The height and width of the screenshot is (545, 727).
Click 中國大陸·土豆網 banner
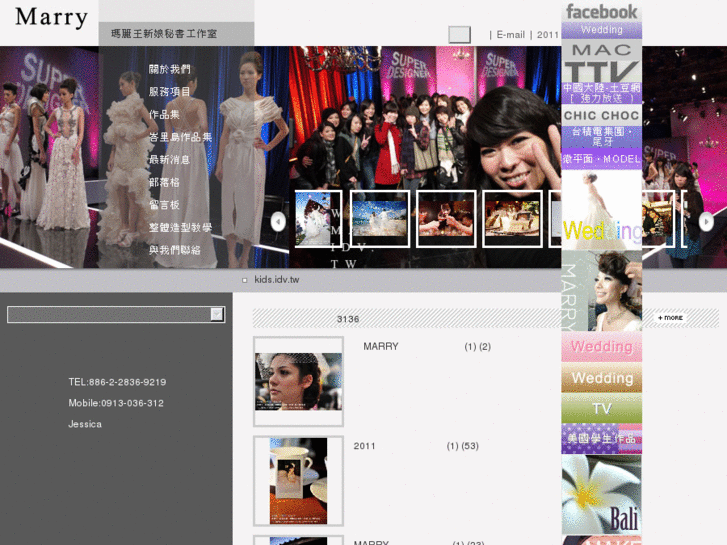coord(601,93)
